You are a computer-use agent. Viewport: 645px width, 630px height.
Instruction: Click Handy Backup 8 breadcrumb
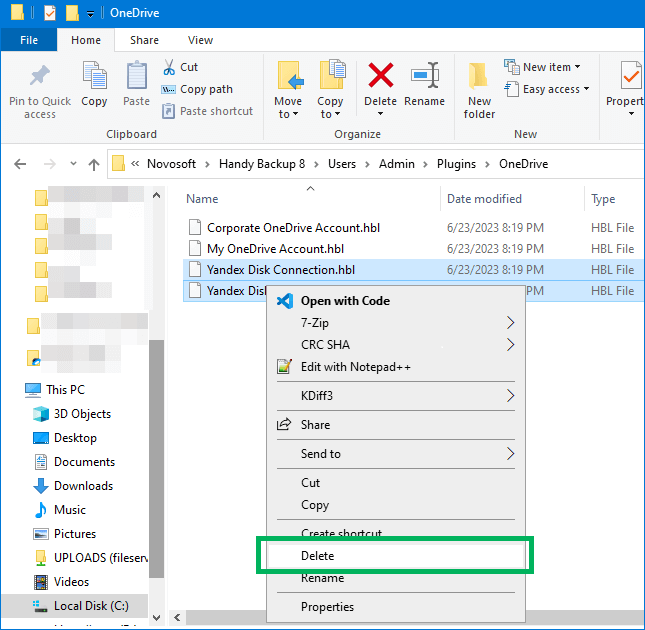tap(262, 164)
